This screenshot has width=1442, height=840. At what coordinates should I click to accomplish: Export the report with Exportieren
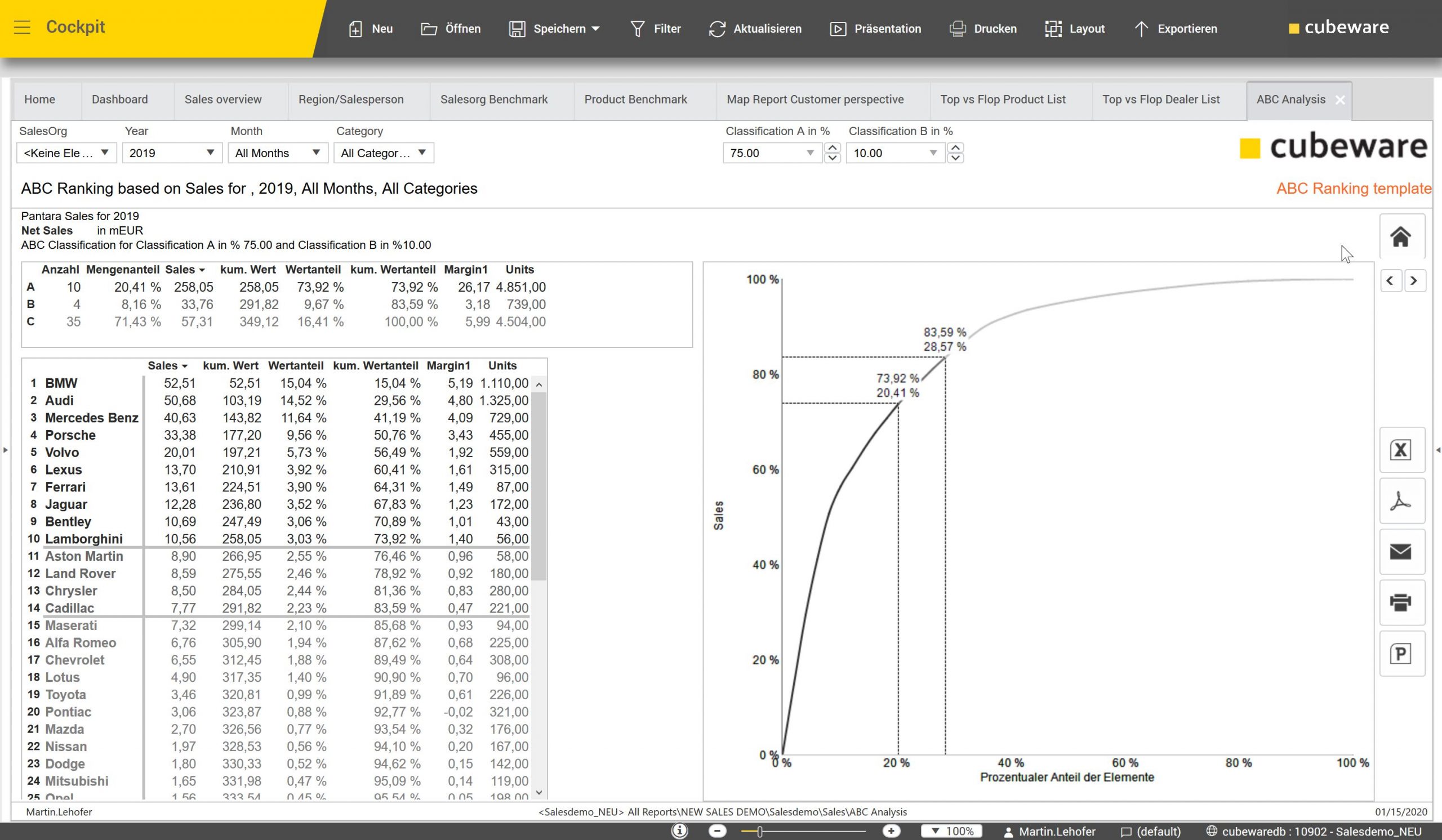click(x=1176, y=29)
